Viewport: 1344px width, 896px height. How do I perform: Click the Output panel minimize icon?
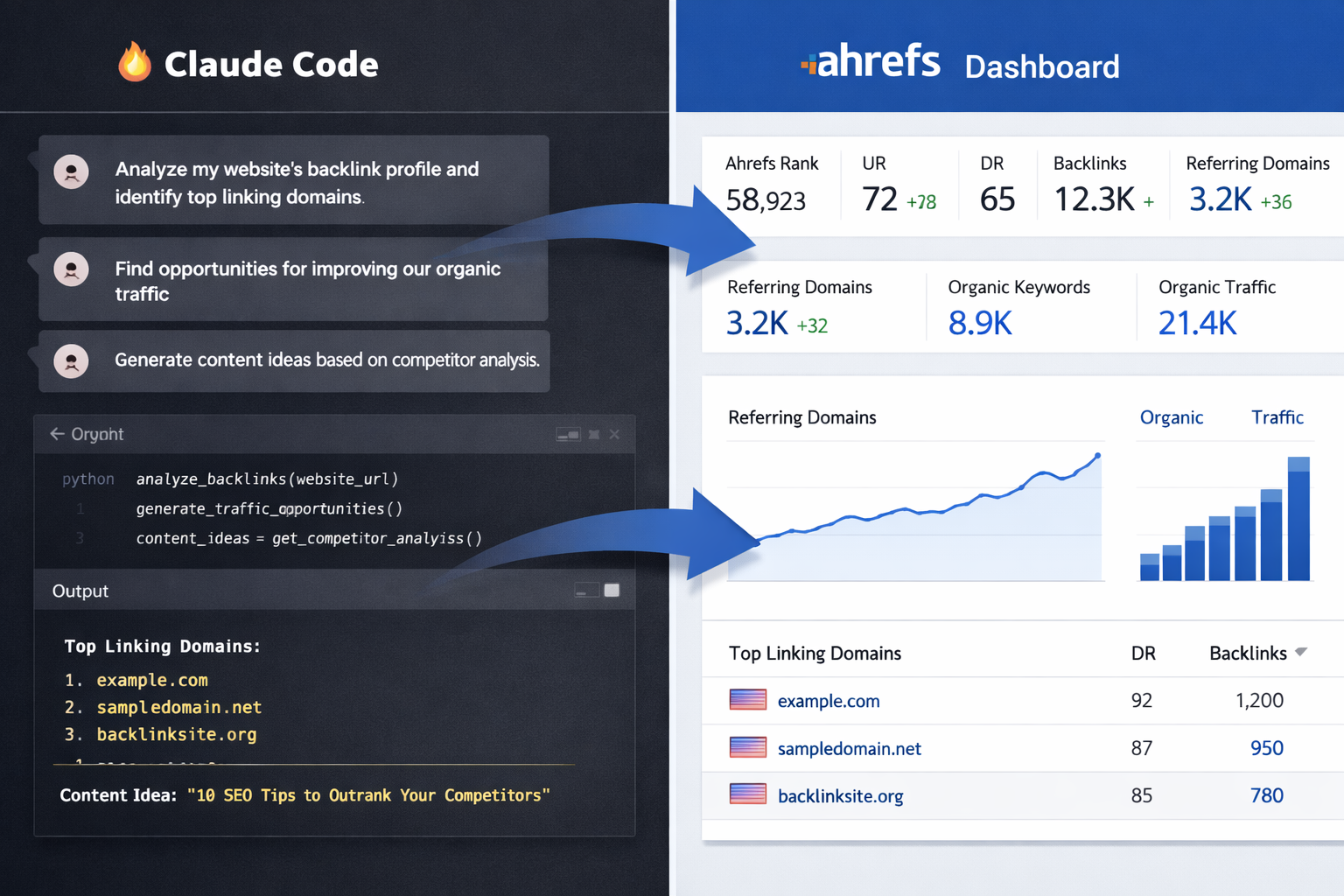click(x=585, y=591)
